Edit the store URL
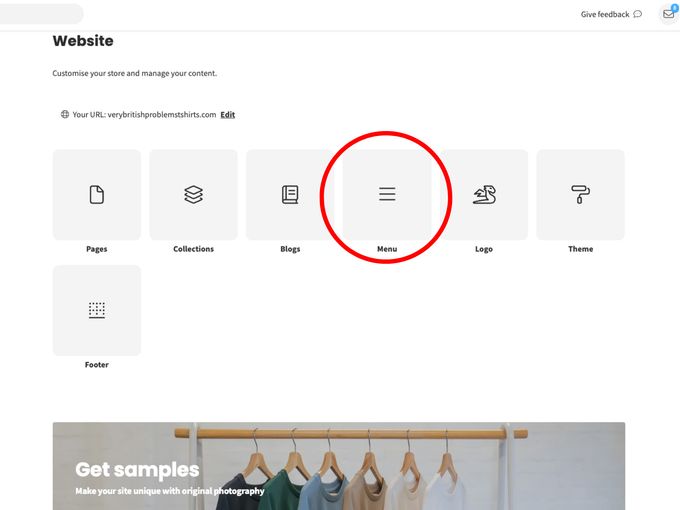Screen dimensions: 680x510 coord(228,114)
